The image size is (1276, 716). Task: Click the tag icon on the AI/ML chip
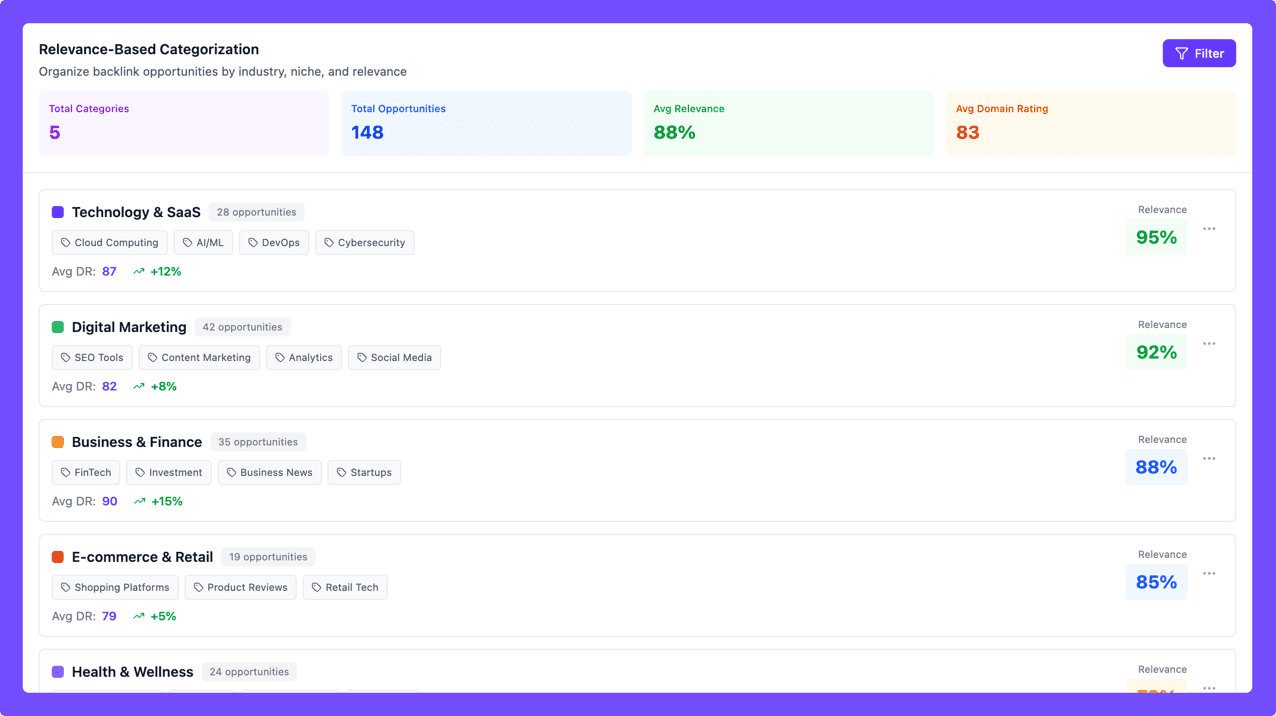coord(187,242)
